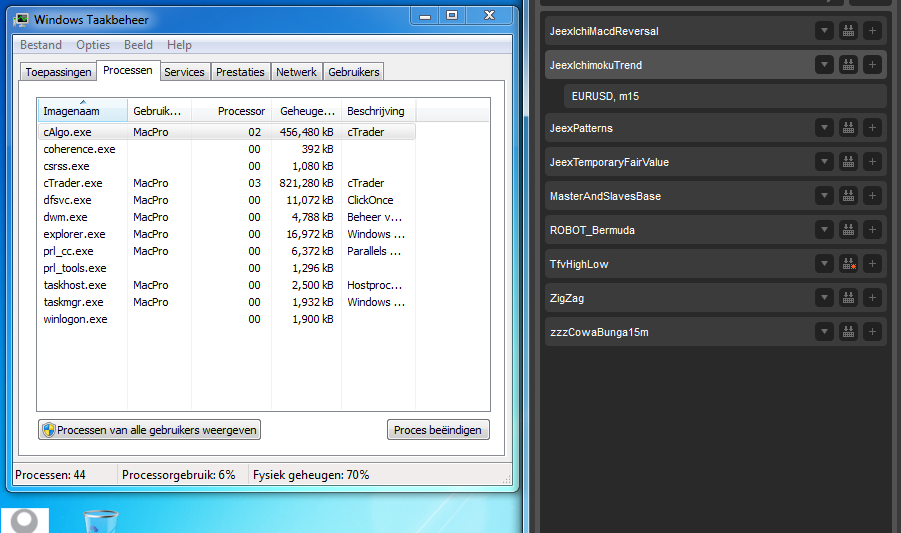Click the ROBOT_Bermuda item name

(592, 230)
